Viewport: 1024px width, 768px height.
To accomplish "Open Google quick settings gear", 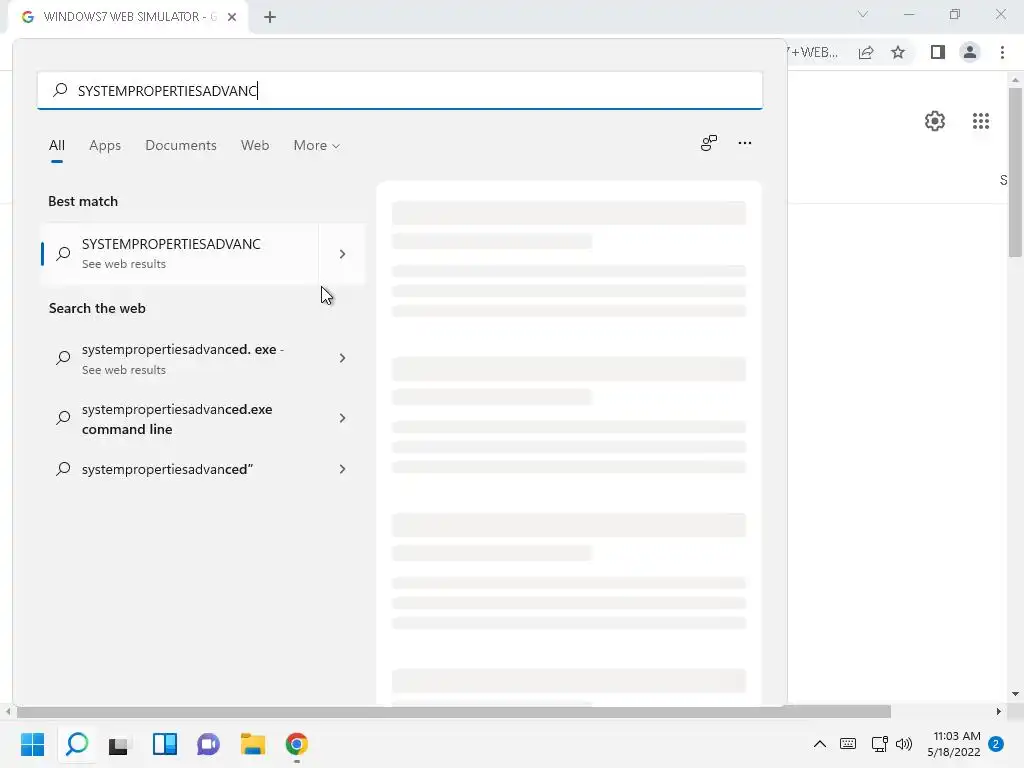I will click(935, 121).
